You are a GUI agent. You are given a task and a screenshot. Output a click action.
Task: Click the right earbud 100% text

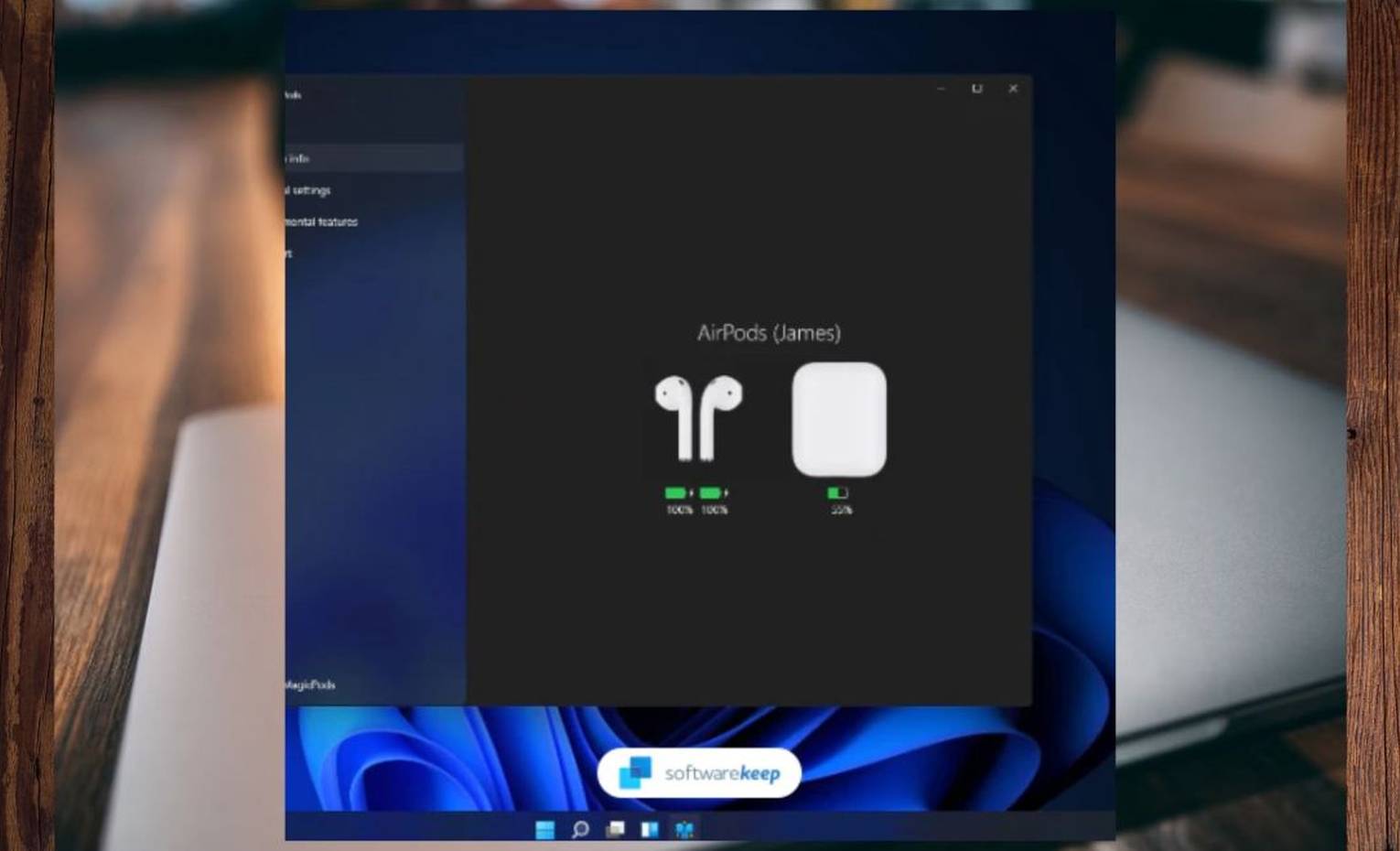tap(715, 510)
